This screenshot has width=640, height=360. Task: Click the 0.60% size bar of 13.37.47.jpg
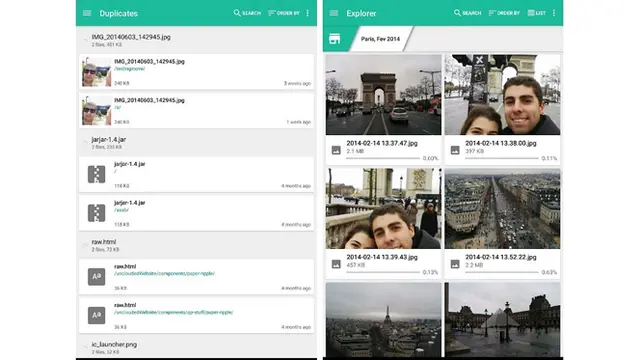[383, 158]
